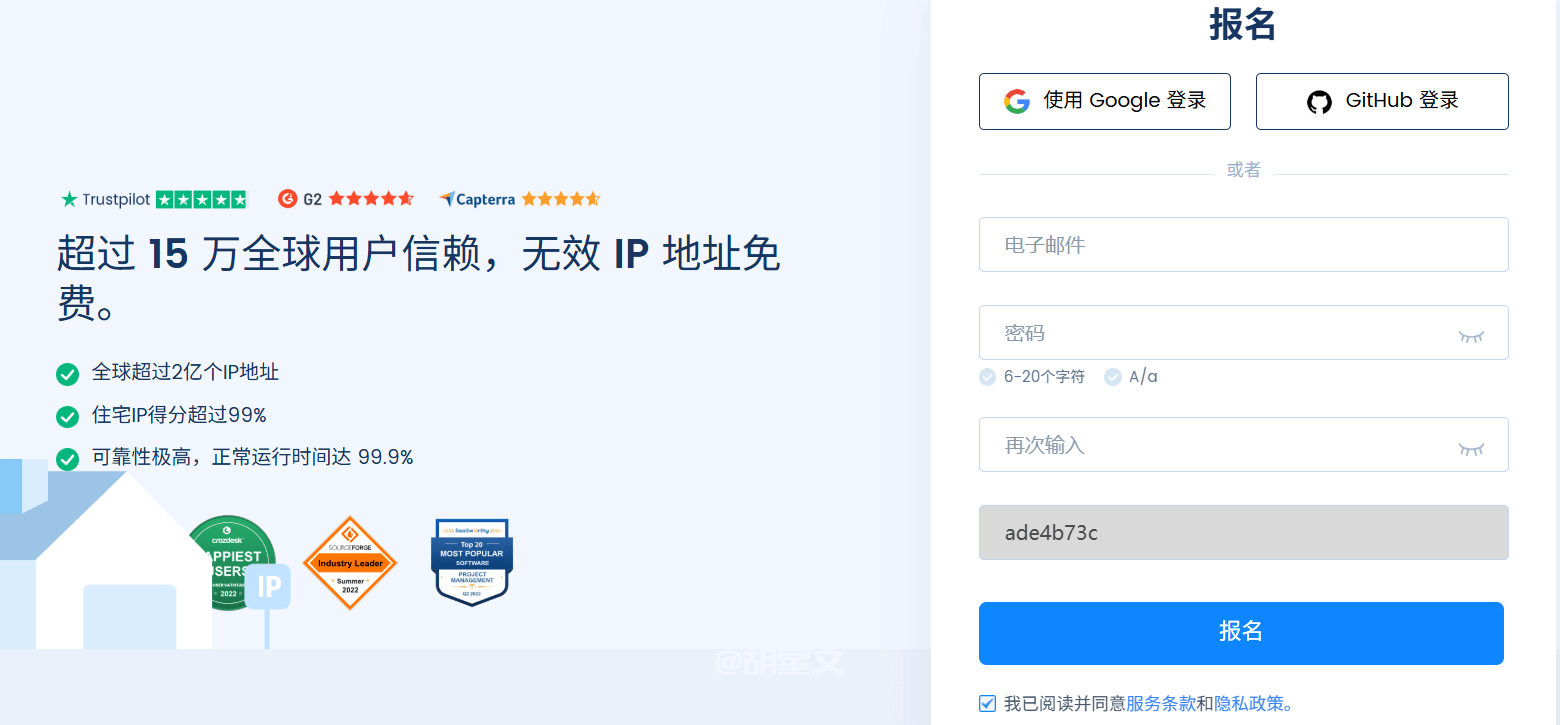Click the Google logo icon
1560x725 pixels.
pyautogui.click(x=1017, y=101)
